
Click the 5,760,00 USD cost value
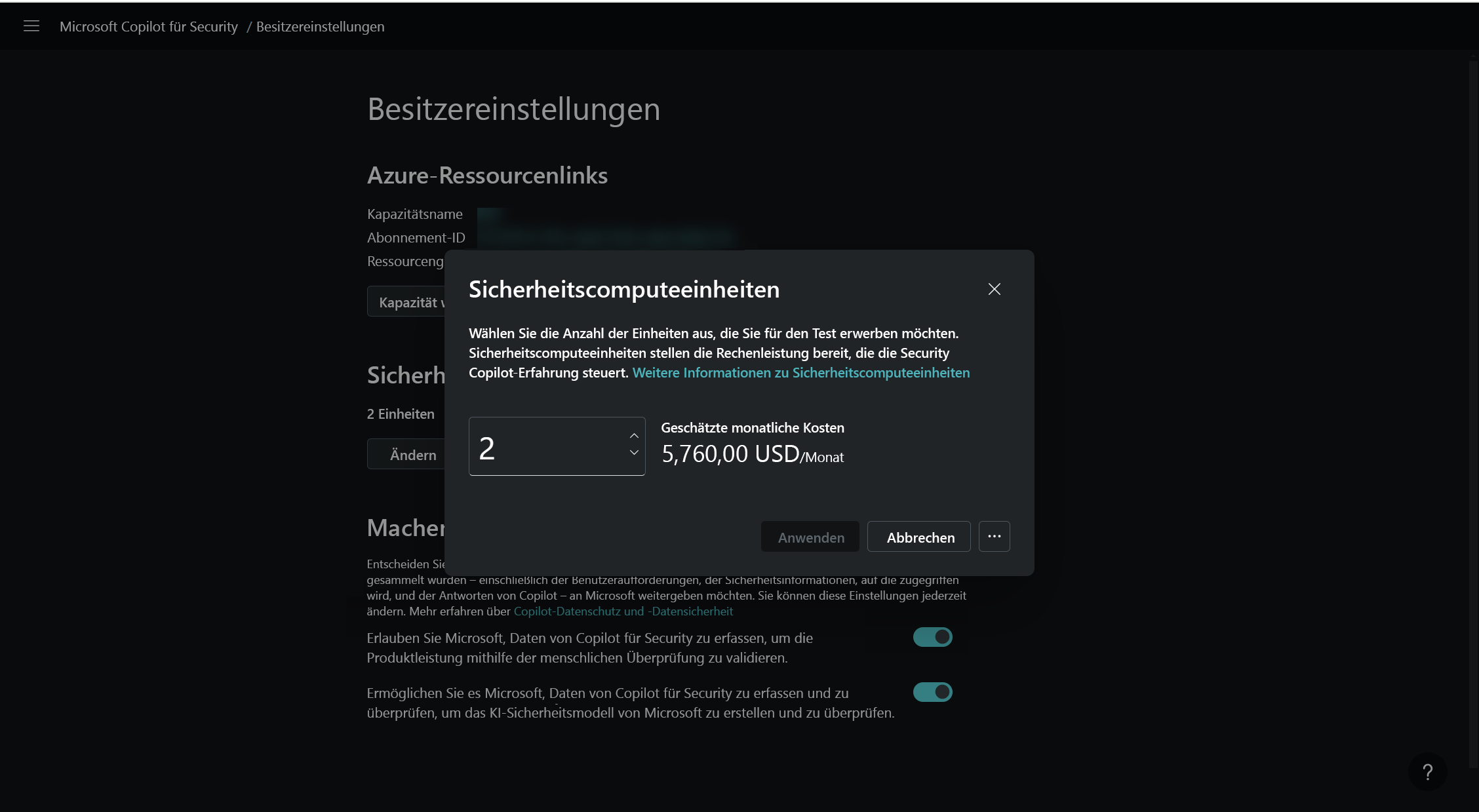click(x=730, y=454)
